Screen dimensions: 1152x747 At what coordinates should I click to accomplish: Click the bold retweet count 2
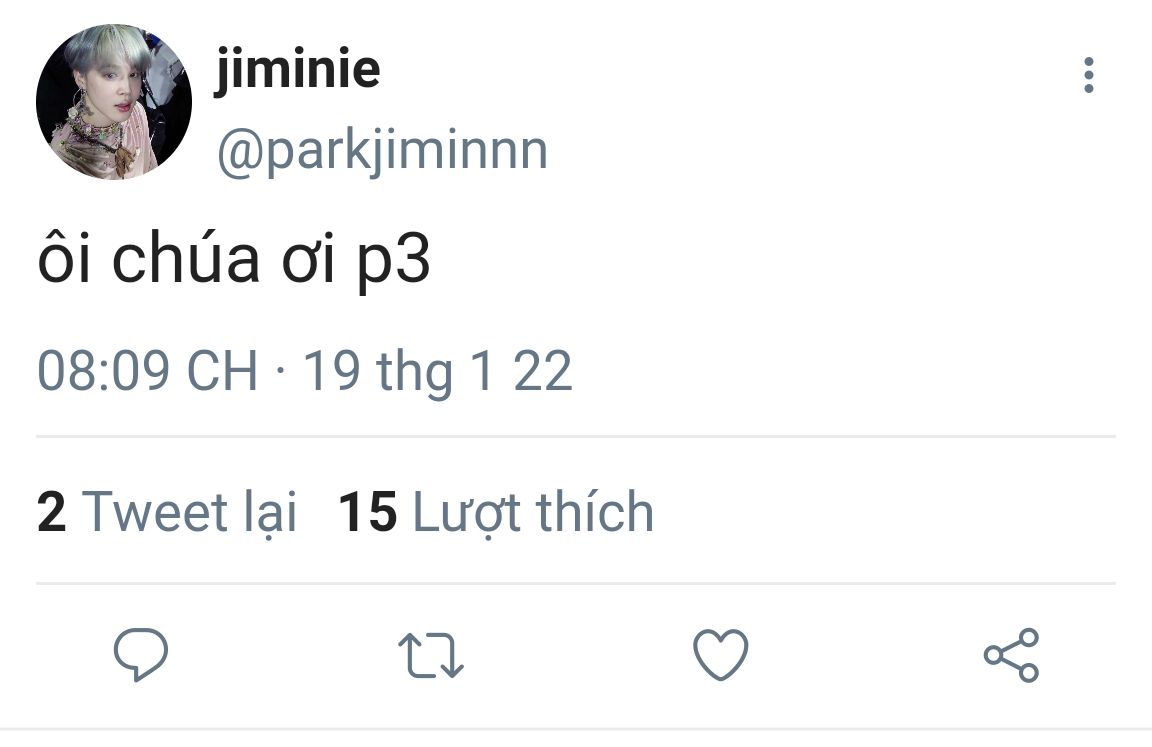click(51, 512)
